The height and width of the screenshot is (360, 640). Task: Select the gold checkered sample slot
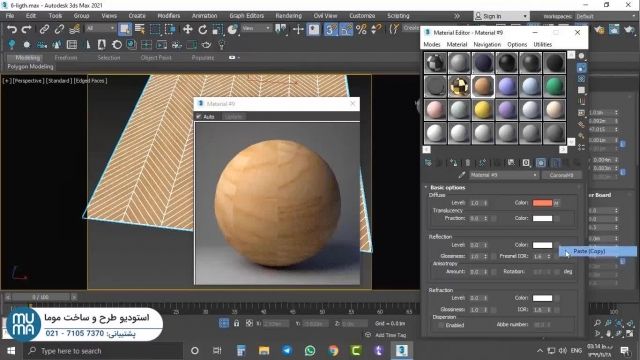(x=459, y=86)
